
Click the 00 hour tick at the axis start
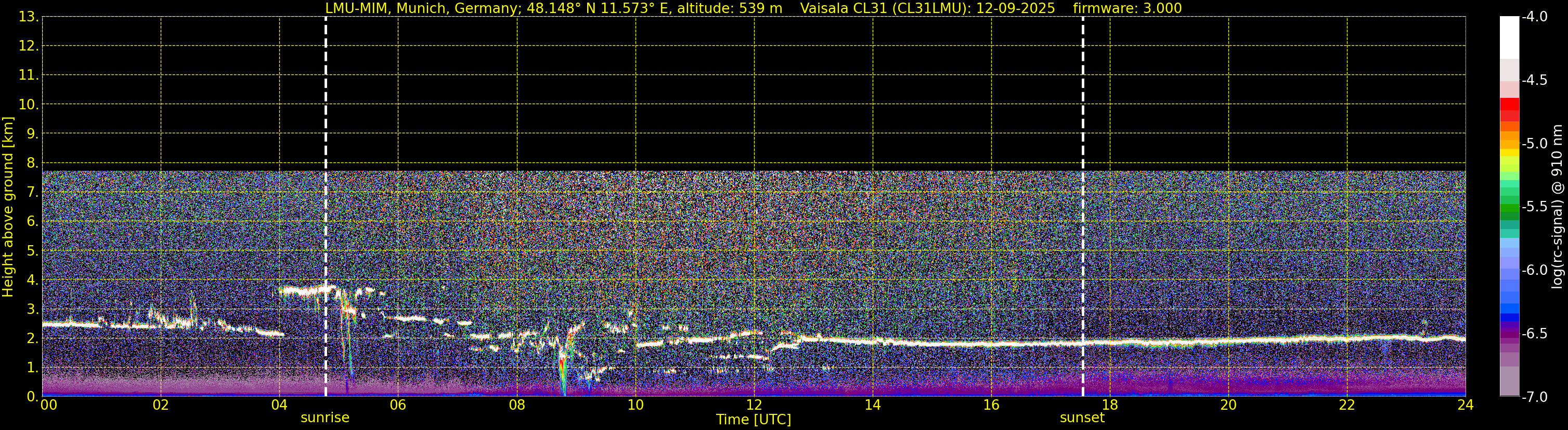pos(48,406)
